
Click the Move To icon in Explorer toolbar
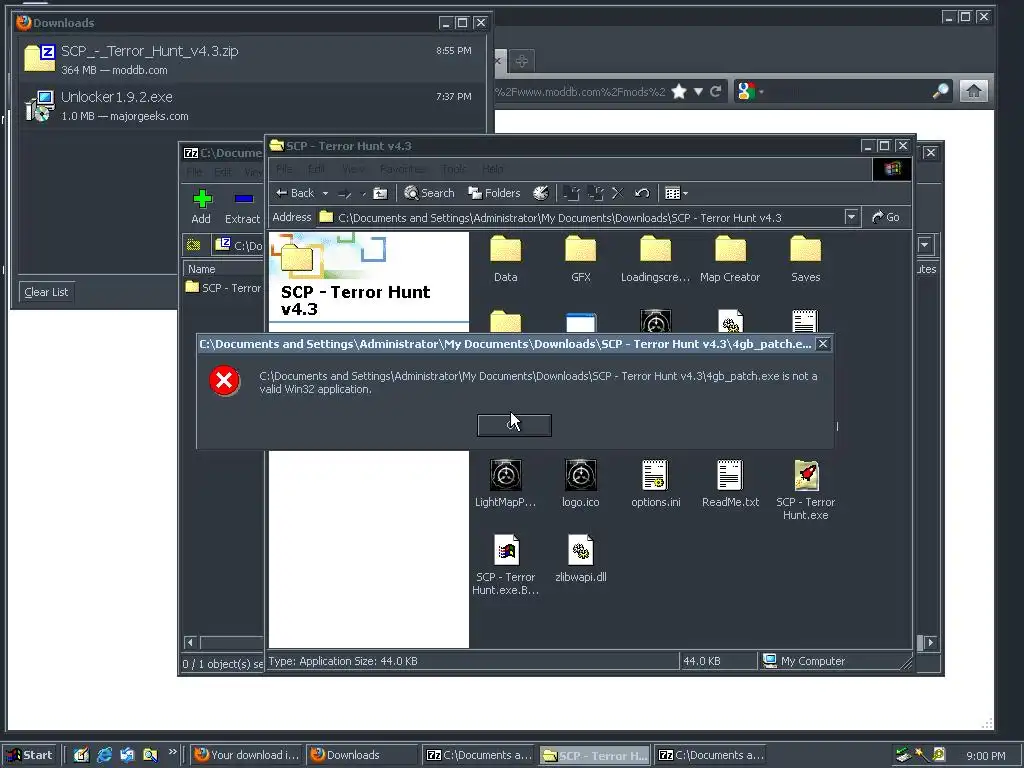pyautogui.click(x=571, y=193)
